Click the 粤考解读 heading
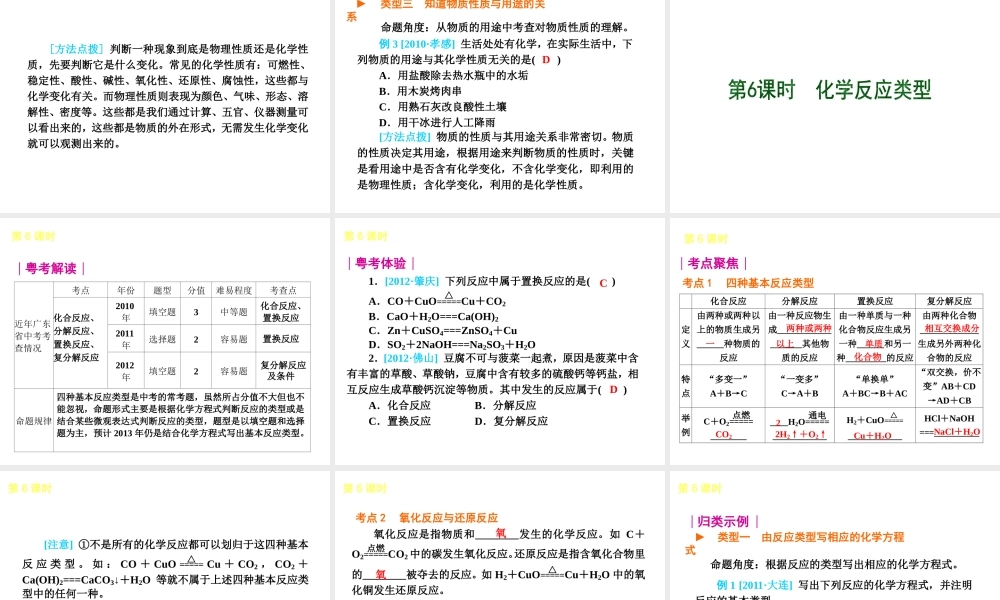The image size is (1000, 600). pos(51,268)
